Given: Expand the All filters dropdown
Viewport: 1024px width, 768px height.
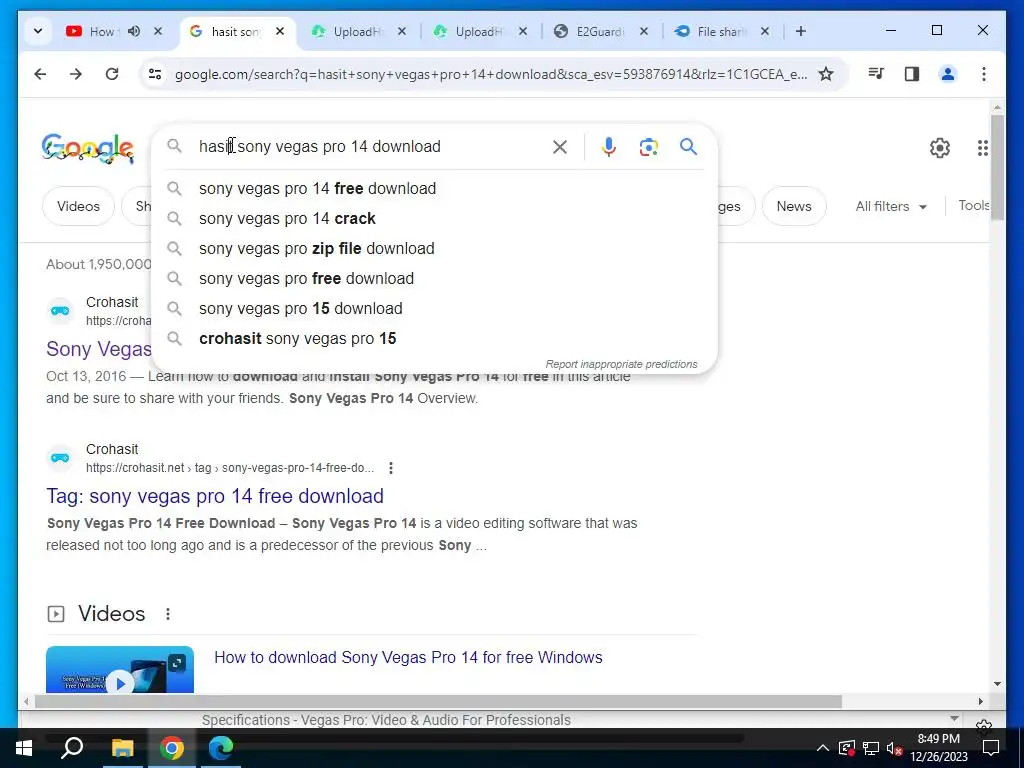Looking at the screenshot, I should 891,206.
